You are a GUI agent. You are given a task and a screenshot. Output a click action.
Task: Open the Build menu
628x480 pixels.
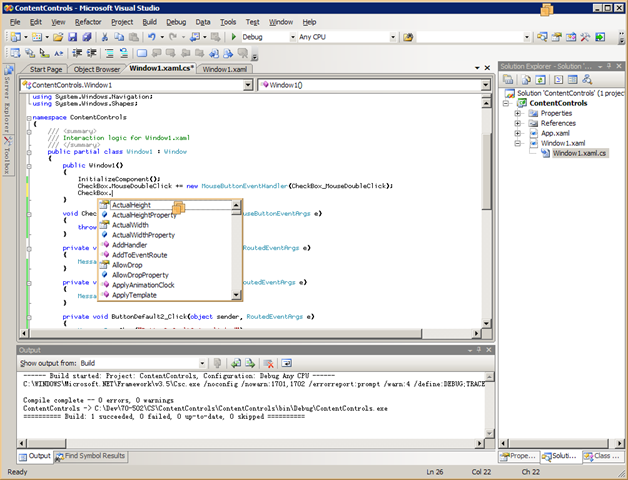[150, 22]
